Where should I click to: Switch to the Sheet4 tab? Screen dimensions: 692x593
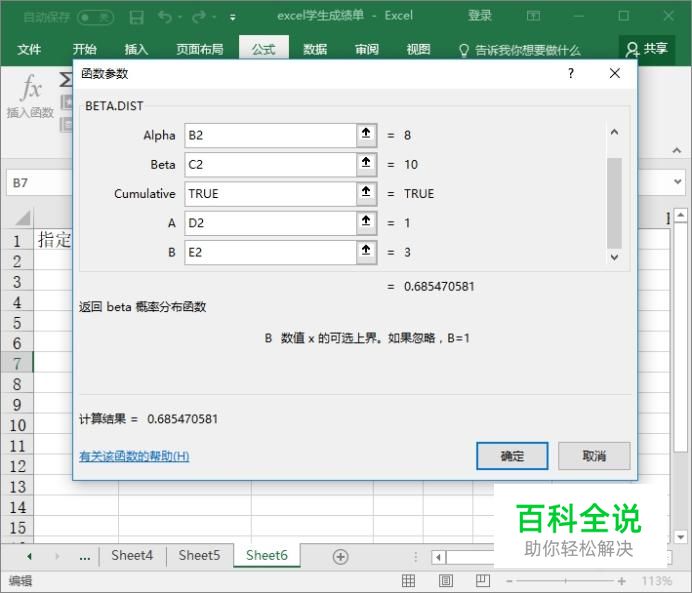point(132,555)
